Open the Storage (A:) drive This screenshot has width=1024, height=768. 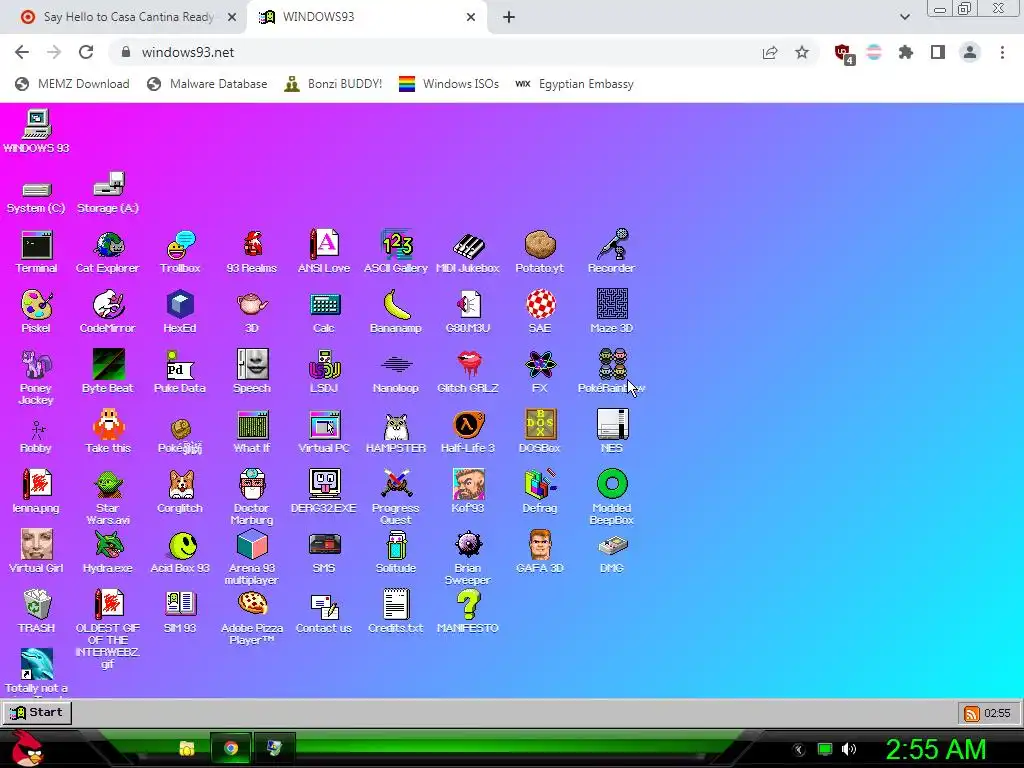pos(108,193)
